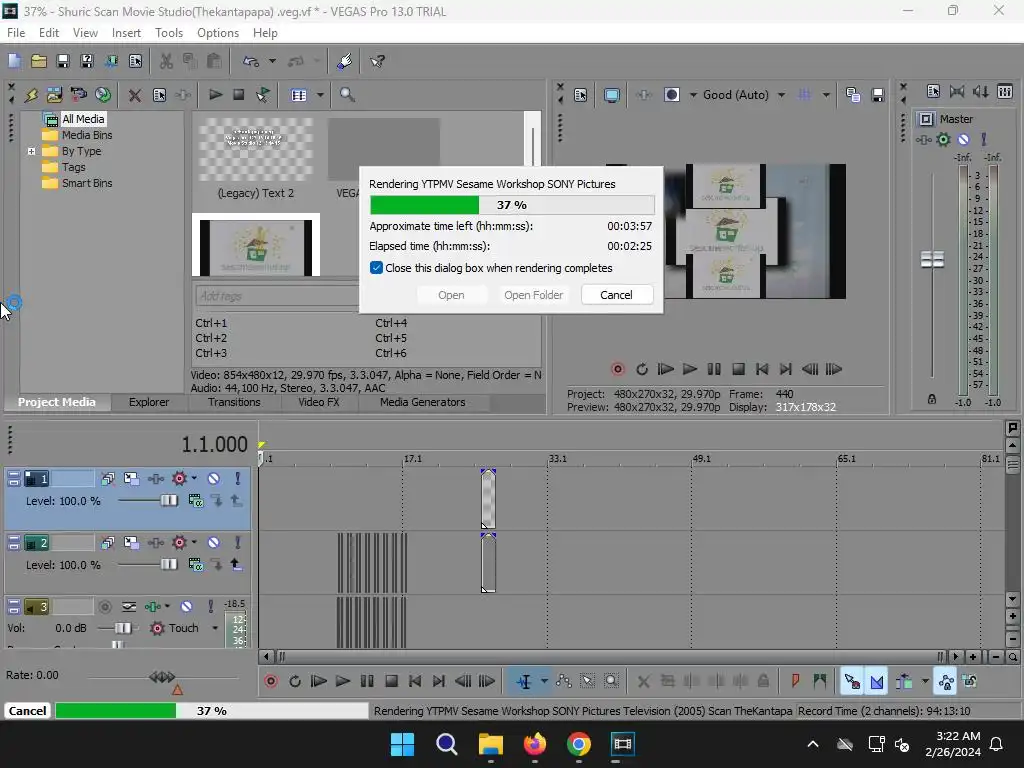Screen dimensions: 1024x768
Task: Click Record button in timeline transport
Action: 271,681
